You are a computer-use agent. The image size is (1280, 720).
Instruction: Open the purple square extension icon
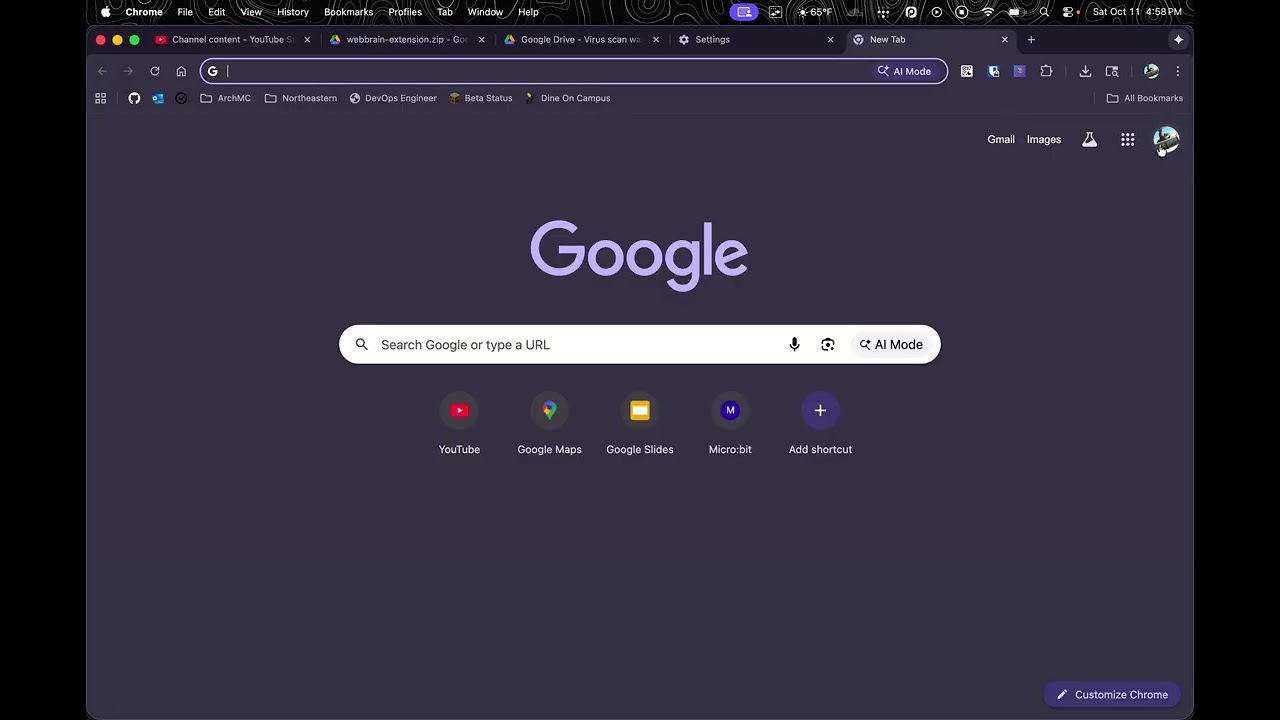pyautogui.click(x=1019, y=71)
